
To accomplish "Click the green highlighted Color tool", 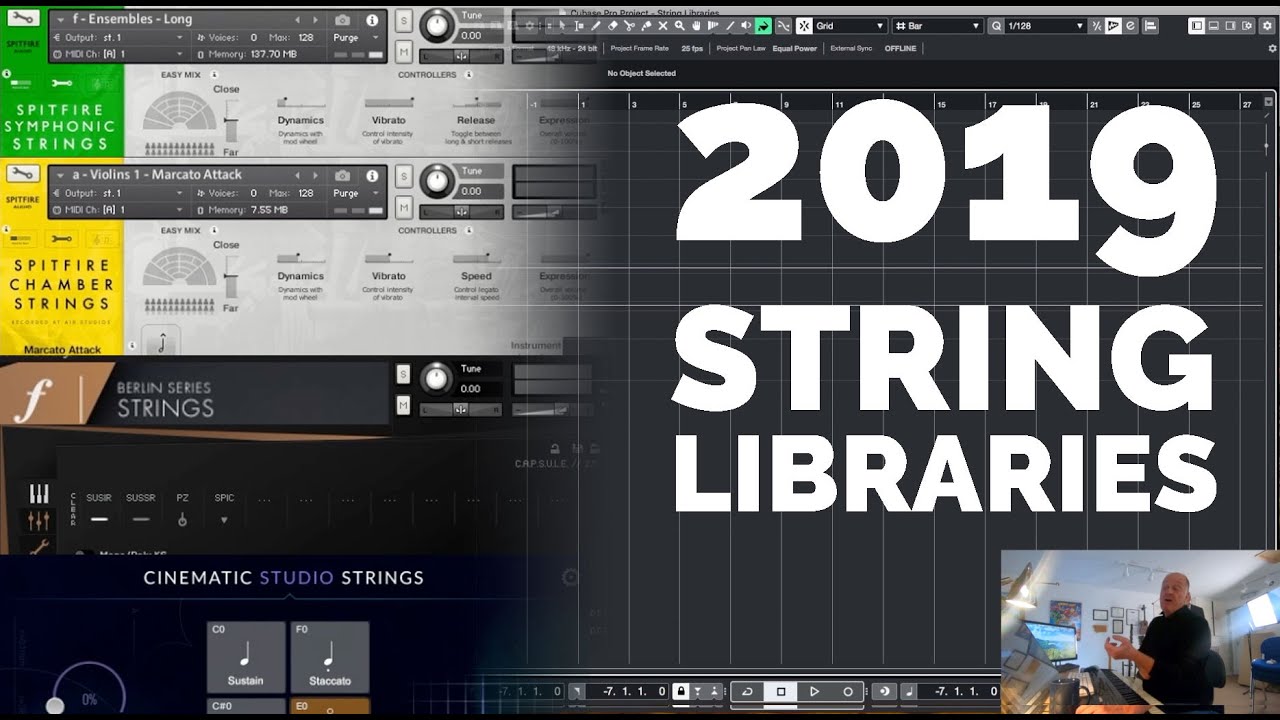I will click(762, 26).
